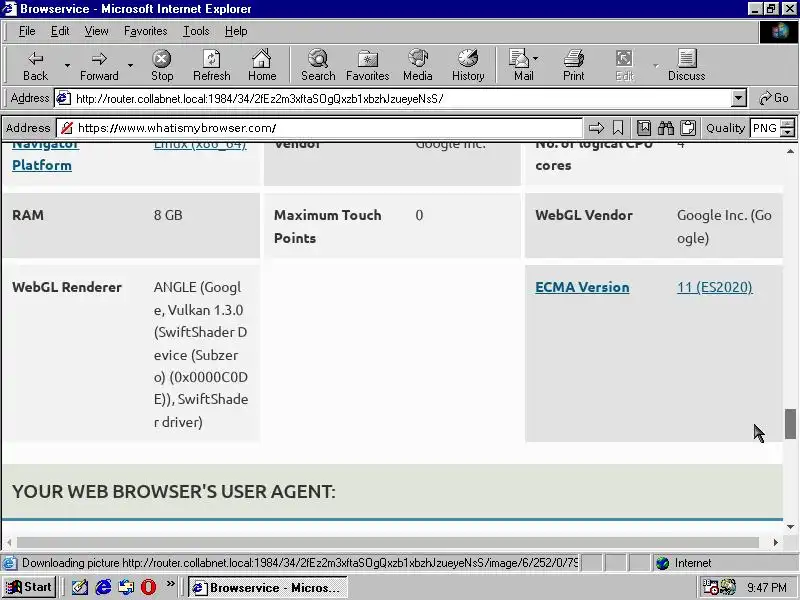Click the "WebGL Renderer" label

(x=67, y=287)
